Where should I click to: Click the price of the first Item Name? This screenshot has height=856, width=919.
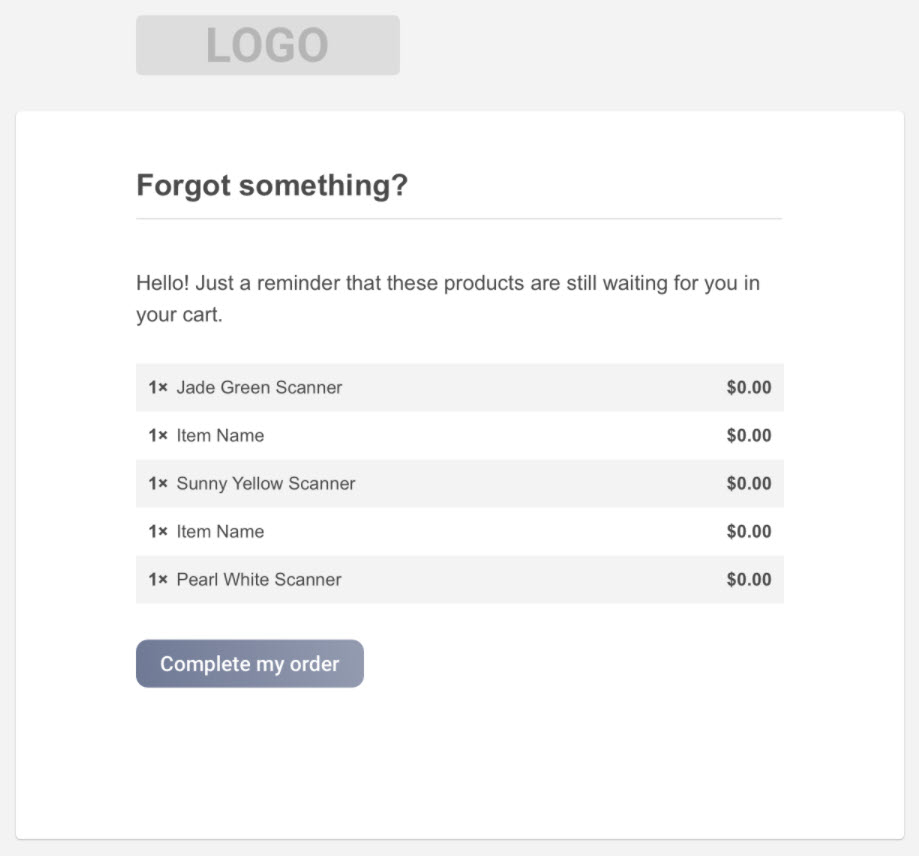tap(749, 435)
